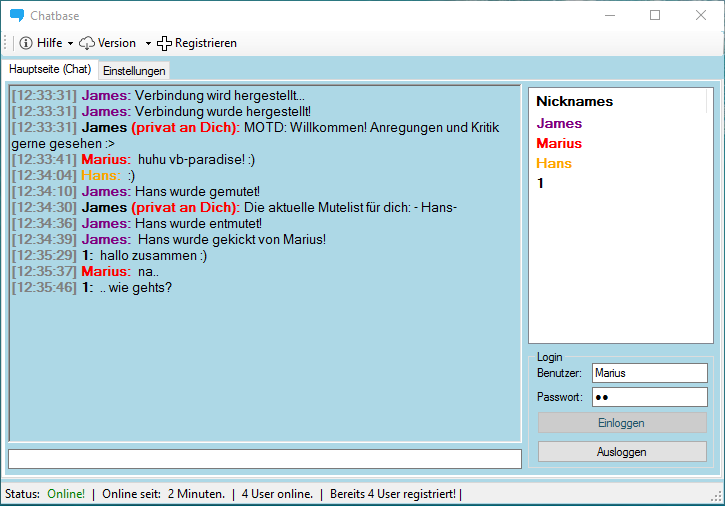Select the Hauptseite (Chat) tab
This screenshot has height=506, width=725.
point(50,70)
